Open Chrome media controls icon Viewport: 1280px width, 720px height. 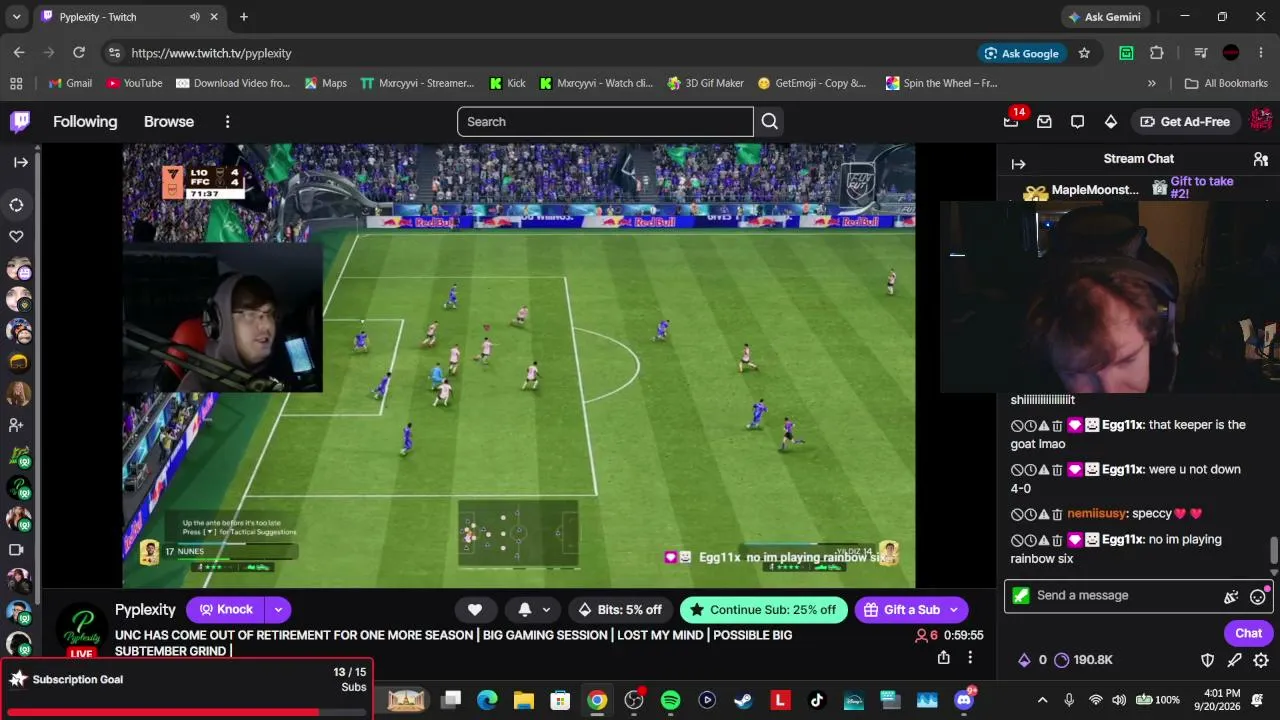coord(1201,53)
